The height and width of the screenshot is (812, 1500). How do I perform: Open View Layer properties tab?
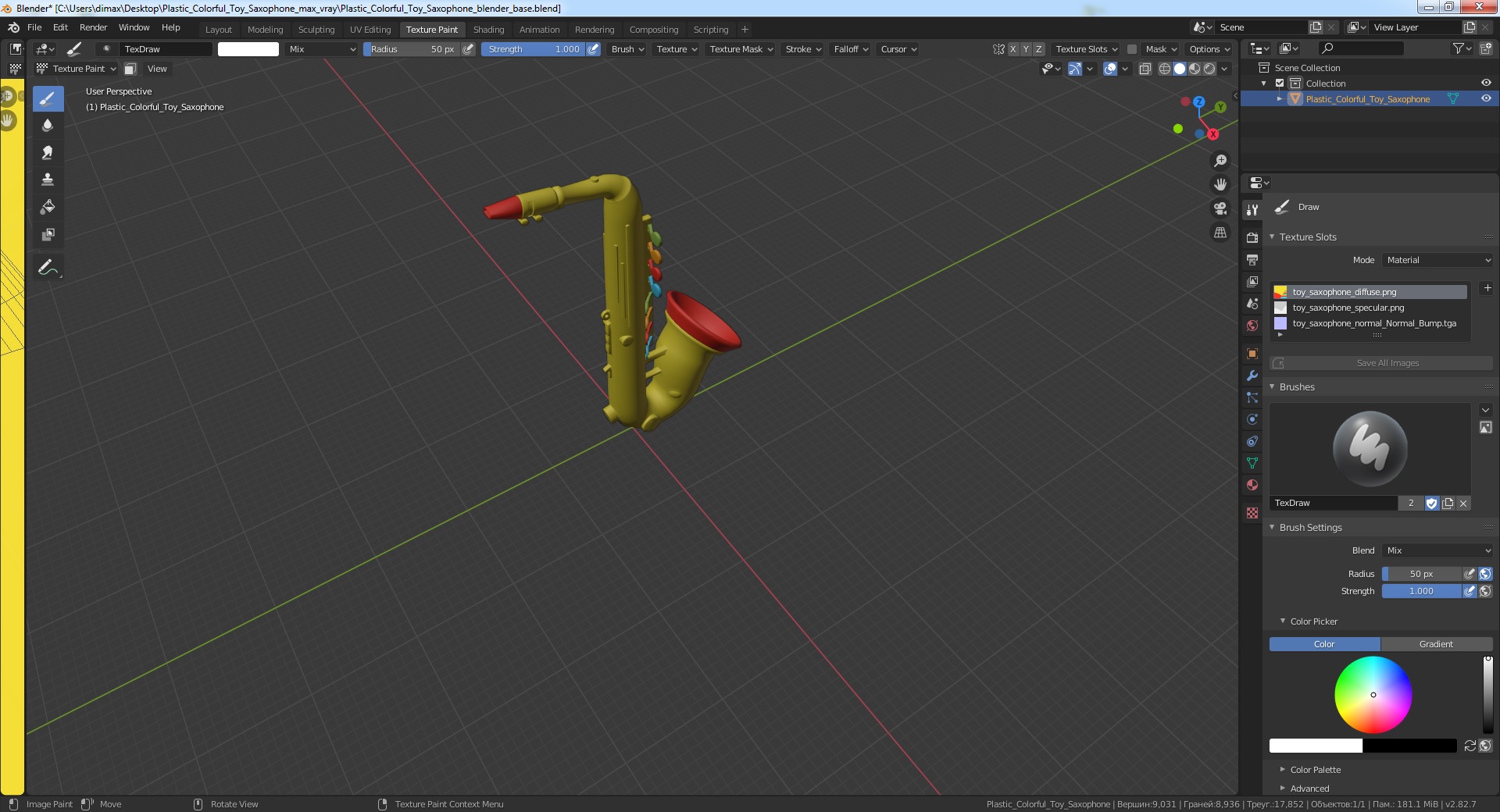[1252, 281]
